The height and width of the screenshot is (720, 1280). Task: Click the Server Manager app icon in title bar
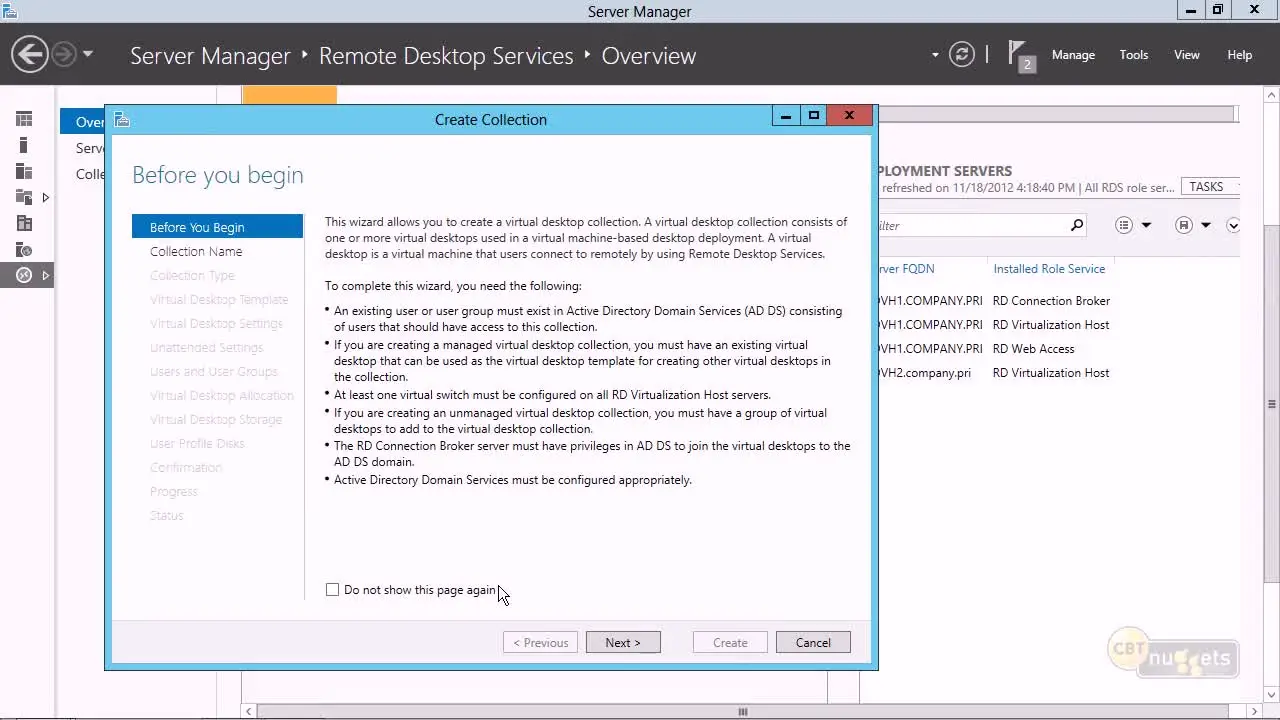click(x=9, y=11)
